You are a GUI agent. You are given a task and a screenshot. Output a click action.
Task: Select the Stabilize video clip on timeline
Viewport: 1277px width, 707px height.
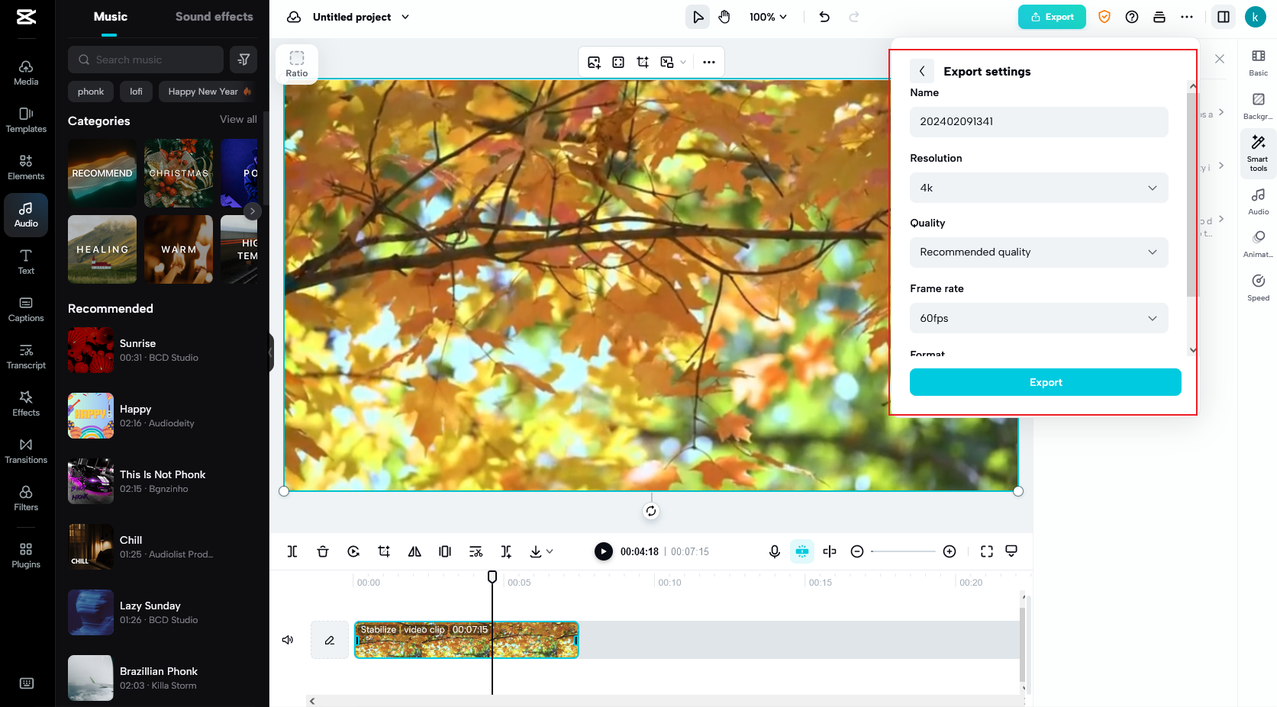pyautogui.click(x=466, y=640)
